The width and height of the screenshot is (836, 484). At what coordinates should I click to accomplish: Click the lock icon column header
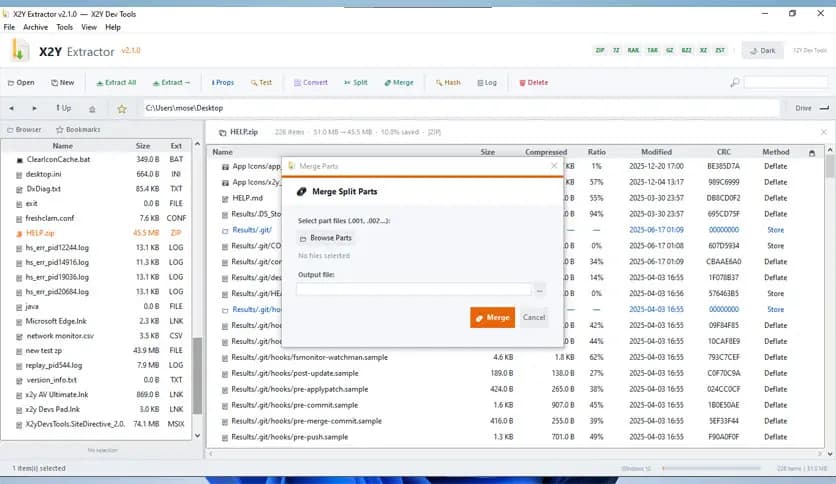(812, 153)
